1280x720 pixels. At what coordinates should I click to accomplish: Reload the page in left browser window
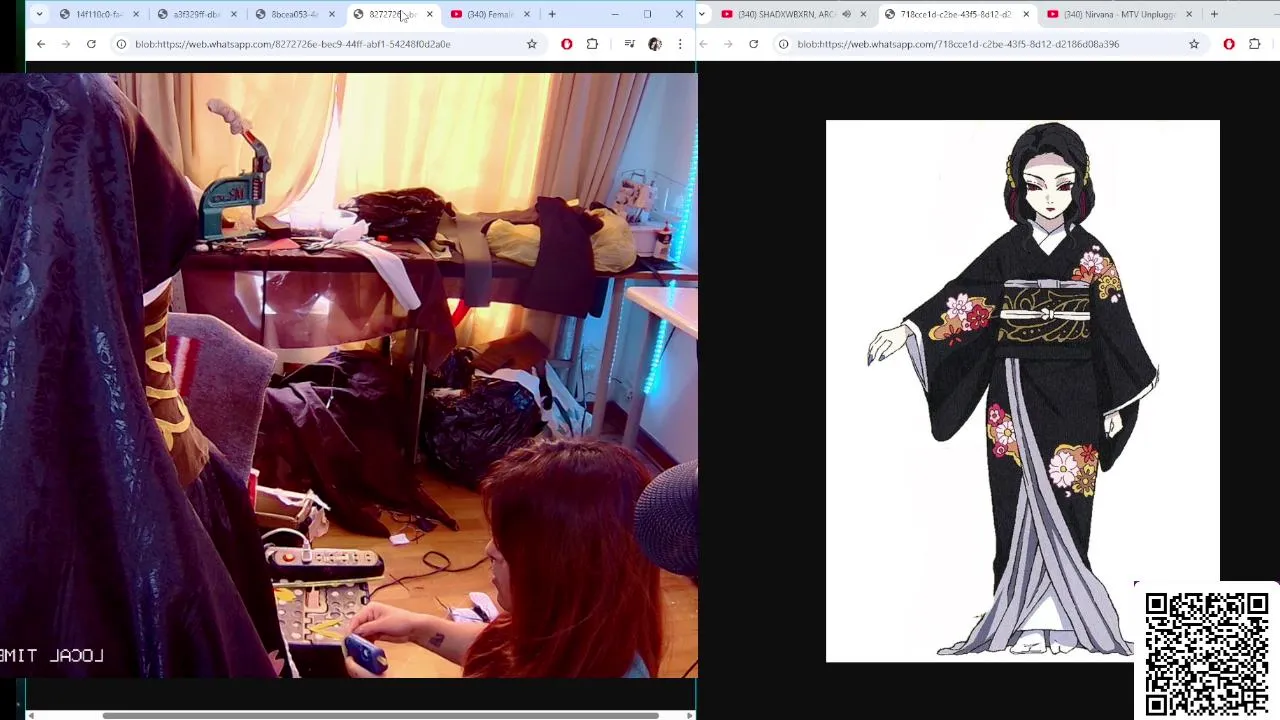[91, 44]
